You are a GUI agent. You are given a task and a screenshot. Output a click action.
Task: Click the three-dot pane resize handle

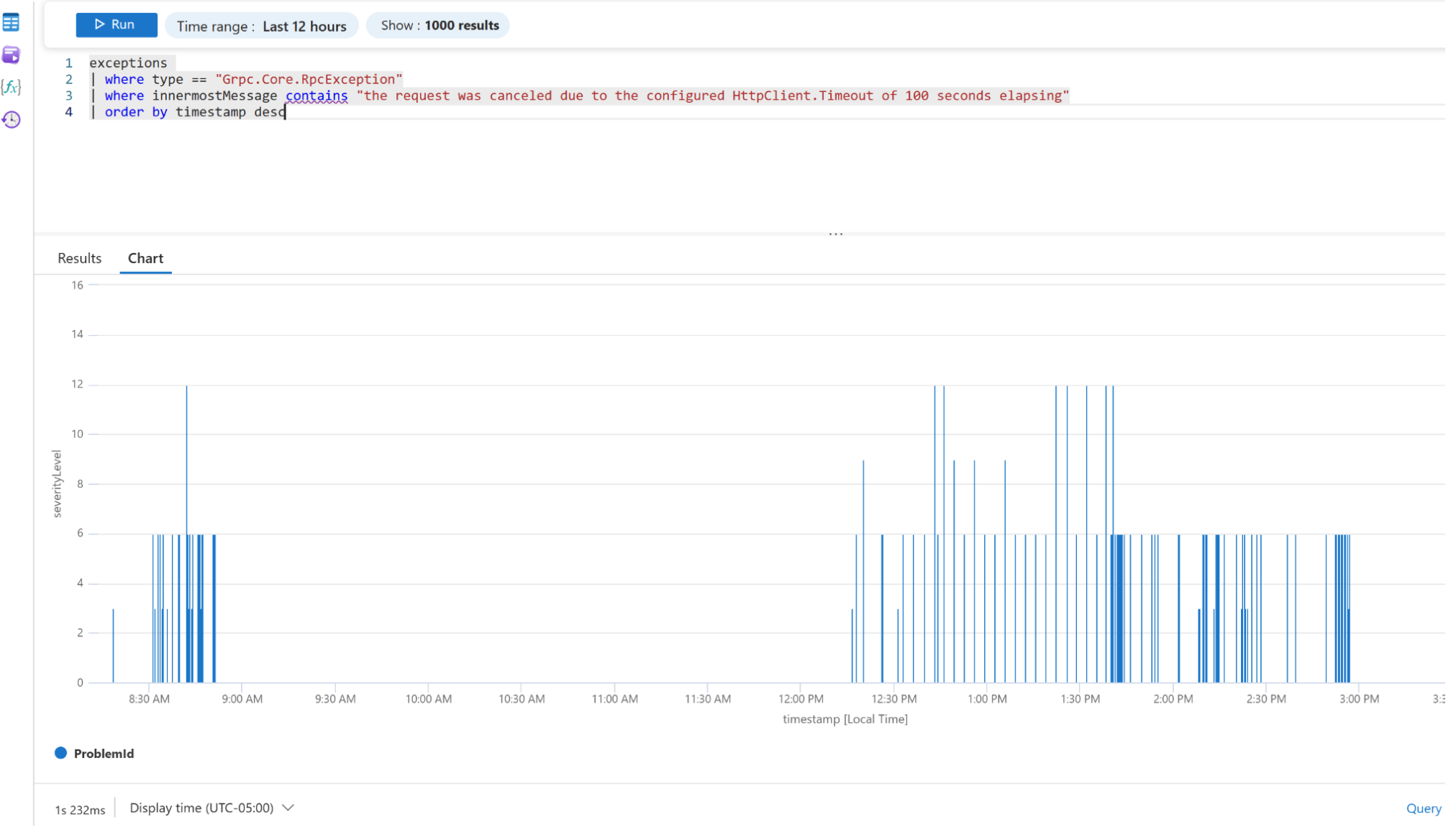point(835,234)
